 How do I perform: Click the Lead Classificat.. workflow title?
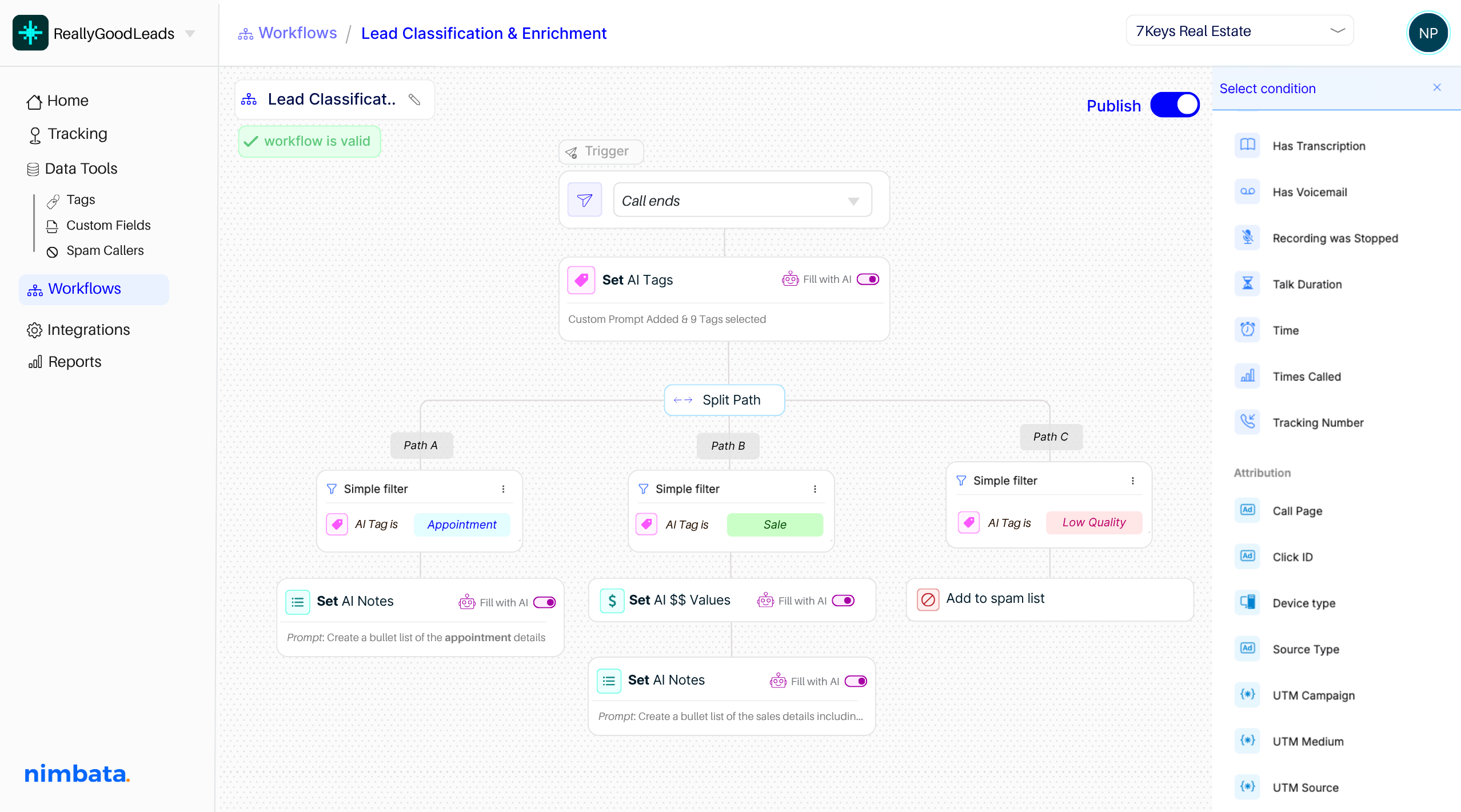tap(332, 99)
